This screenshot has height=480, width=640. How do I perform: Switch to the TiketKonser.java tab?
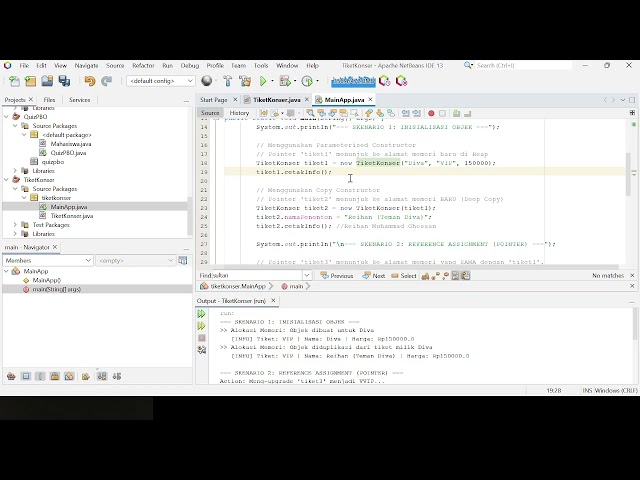click(276, 100)
